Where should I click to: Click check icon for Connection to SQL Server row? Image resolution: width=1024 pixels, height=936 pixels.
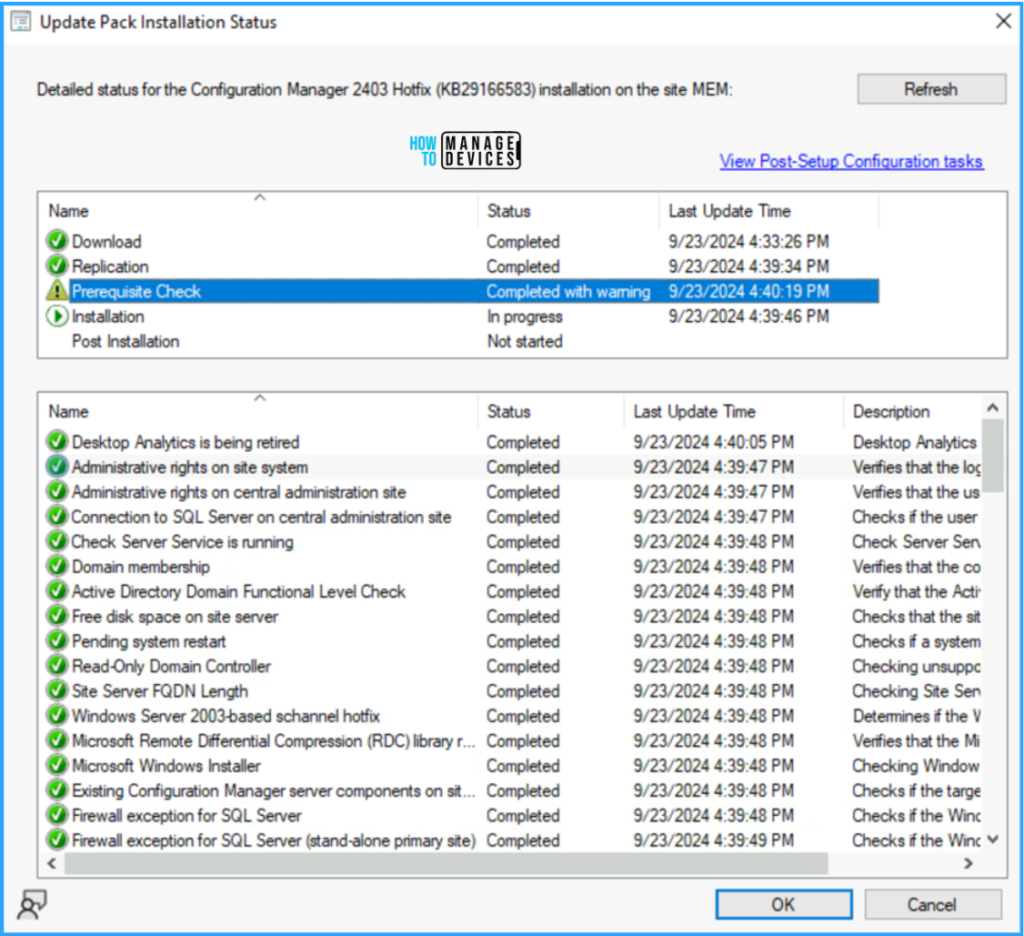(x=57, y=516)
